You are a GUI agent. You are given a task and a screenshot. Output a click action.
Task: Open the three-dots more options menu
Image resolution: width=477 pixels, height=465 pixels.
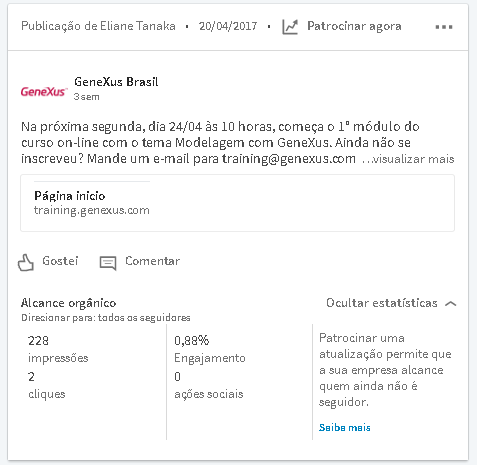[x=444, y=27]
